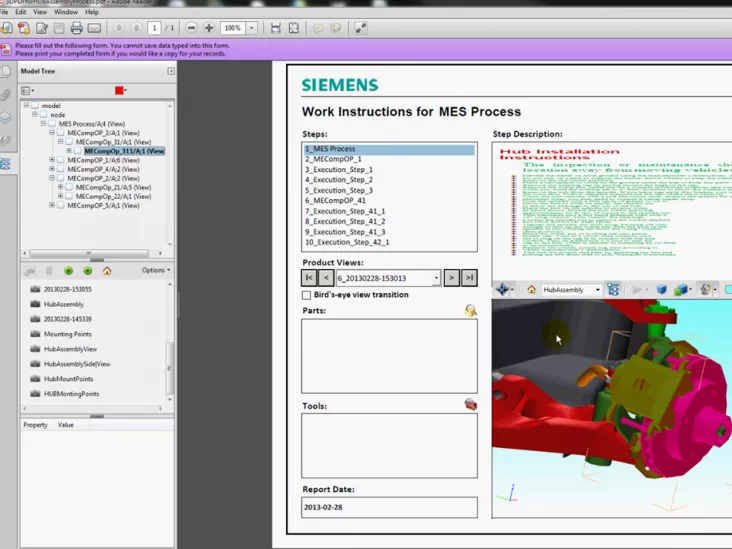
Task: Click the home default view icon in views panel
Action: pos(107,270)
